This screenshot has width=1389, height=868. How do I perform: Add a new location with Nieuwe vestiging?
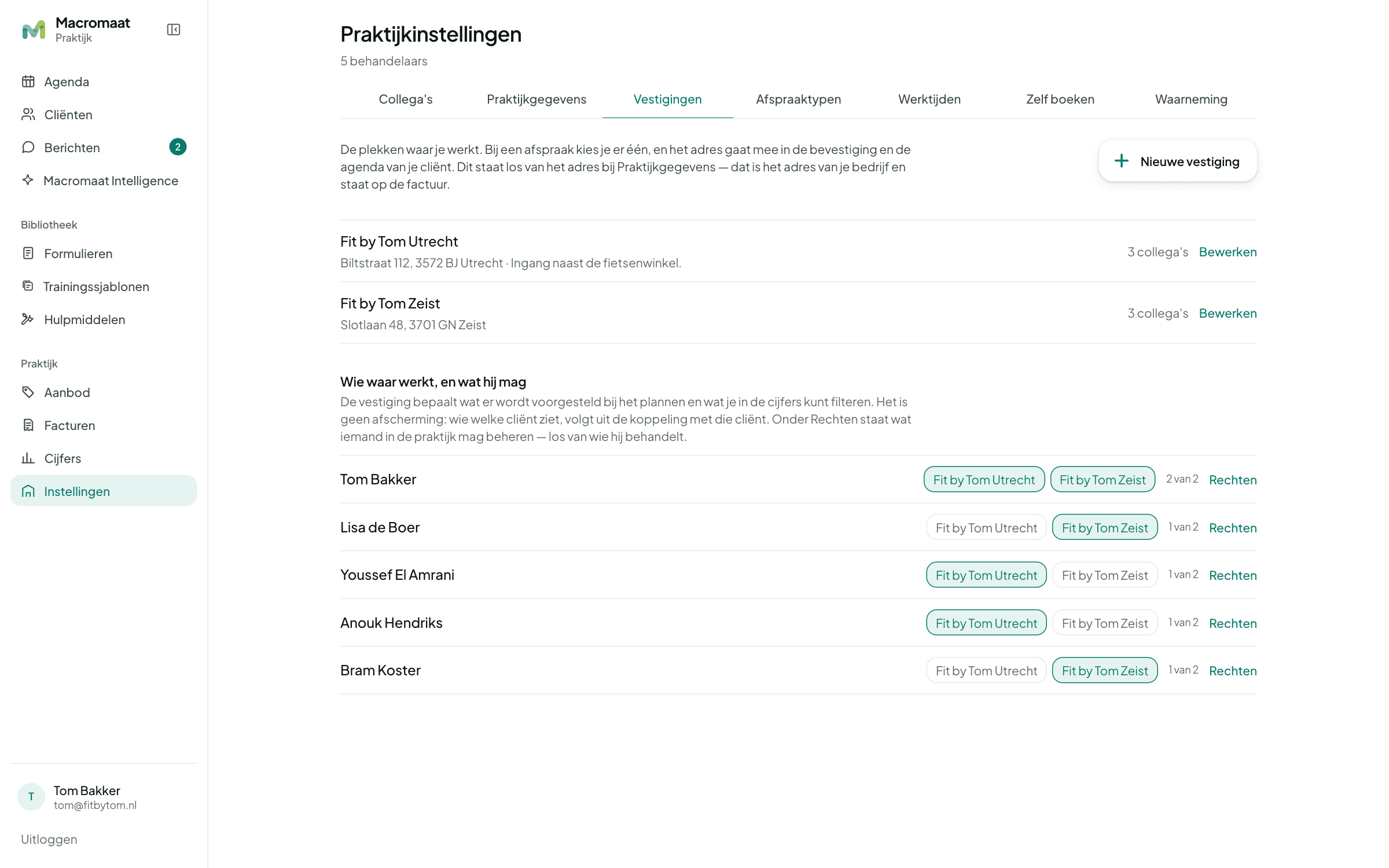click(1178, 161)
